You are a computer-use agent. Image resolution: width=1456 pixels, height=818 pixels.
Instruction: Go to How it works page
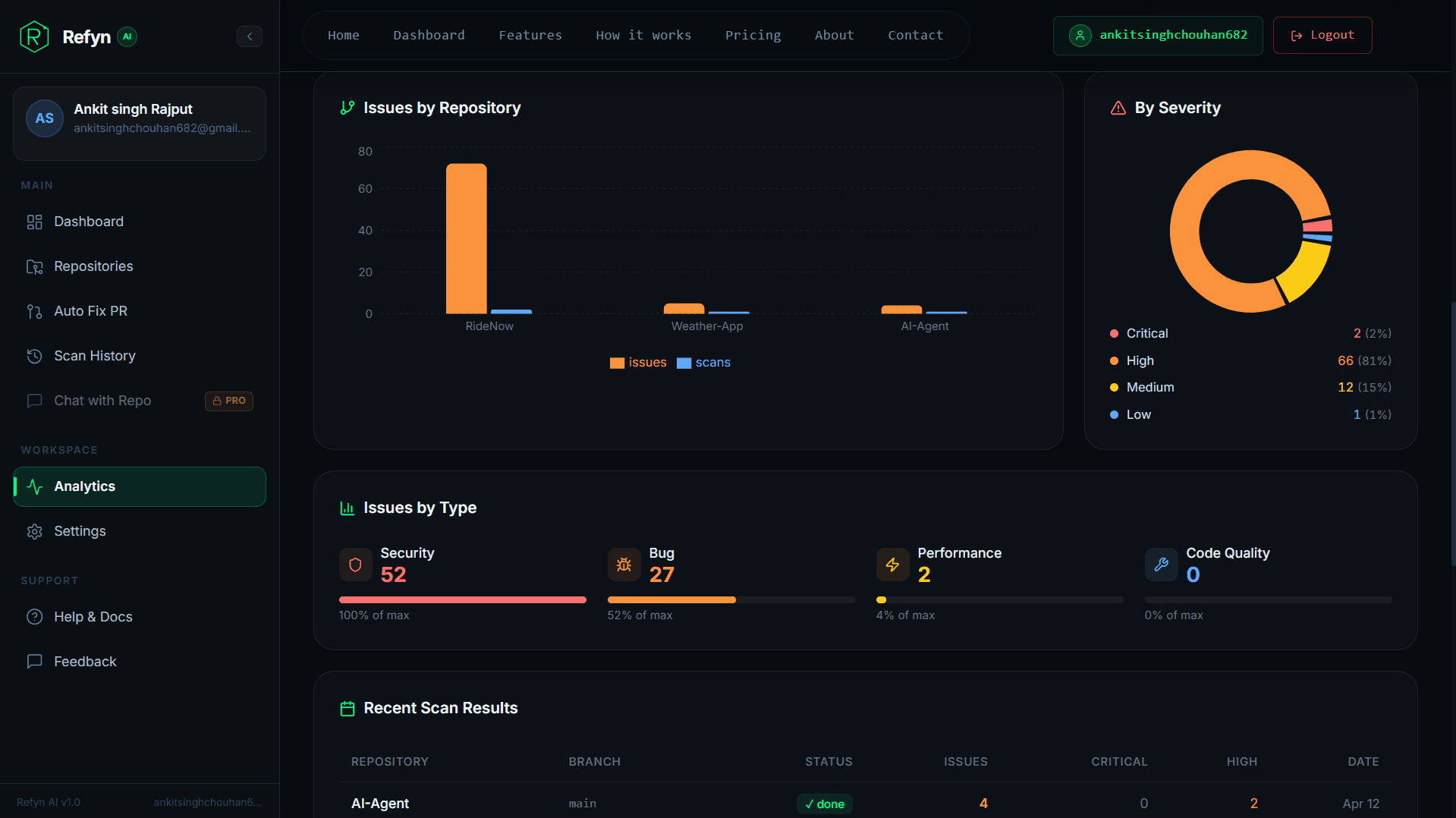[643, 35]
